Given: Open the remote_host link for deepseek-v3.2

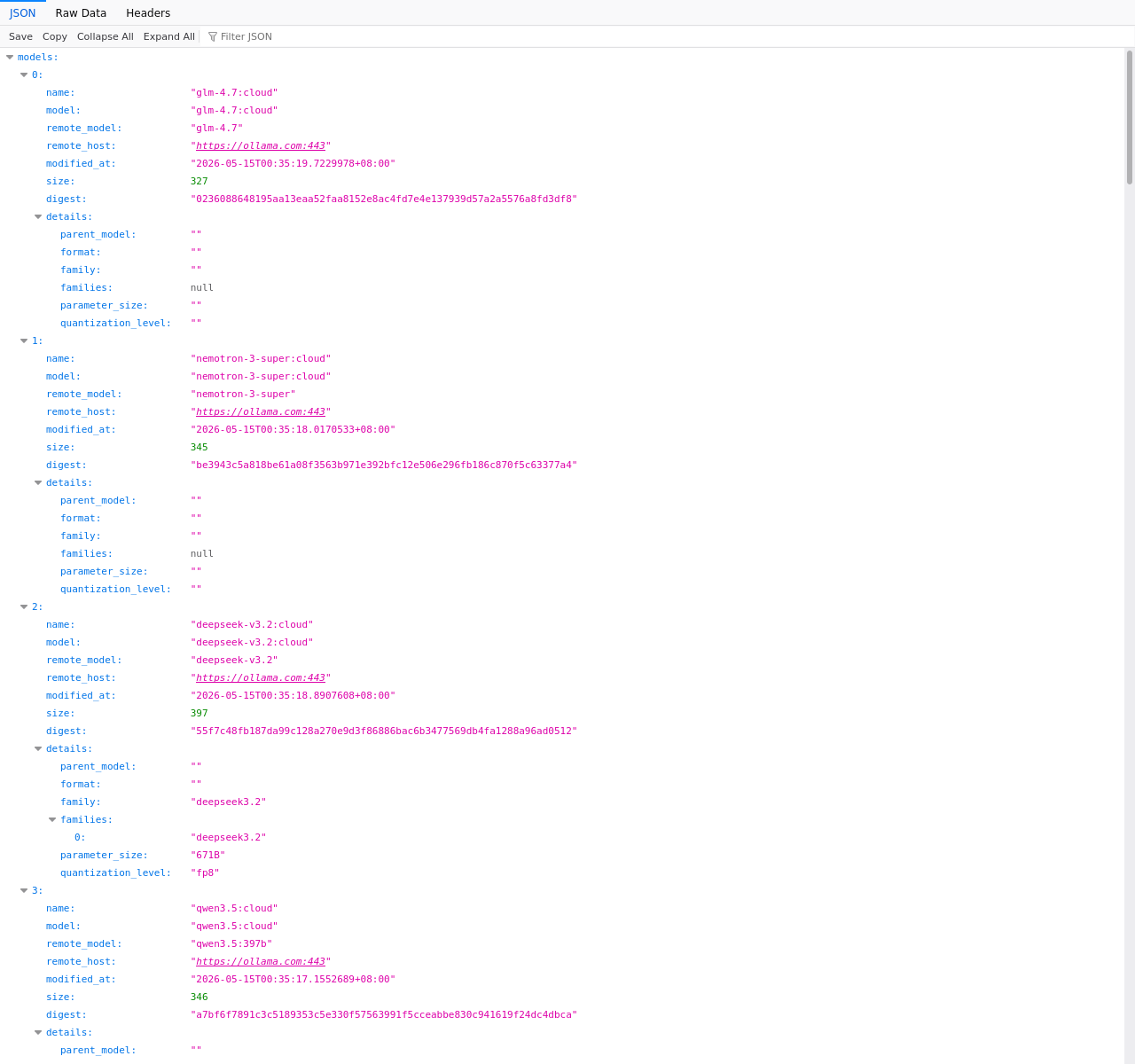Looking at the screenshot, I should click(261, 677).
